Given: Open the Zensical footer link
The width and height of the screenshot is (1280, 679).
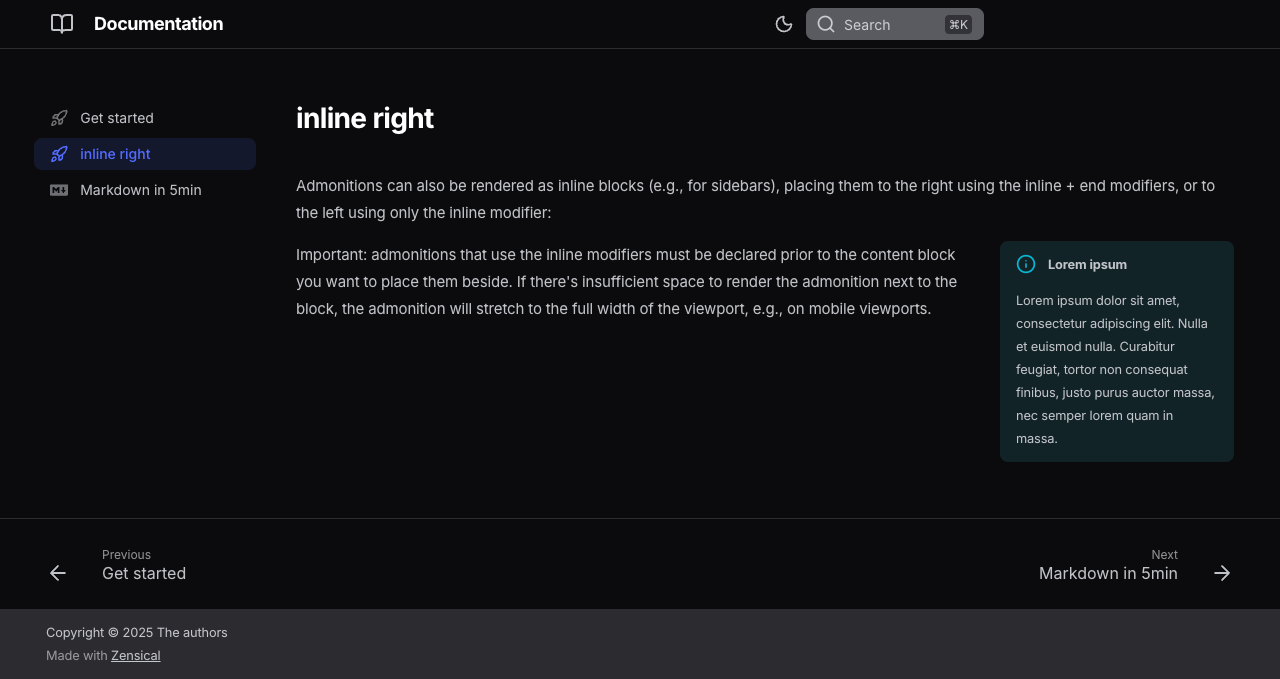Looking at the screenshot, I should tap(135, 656).
